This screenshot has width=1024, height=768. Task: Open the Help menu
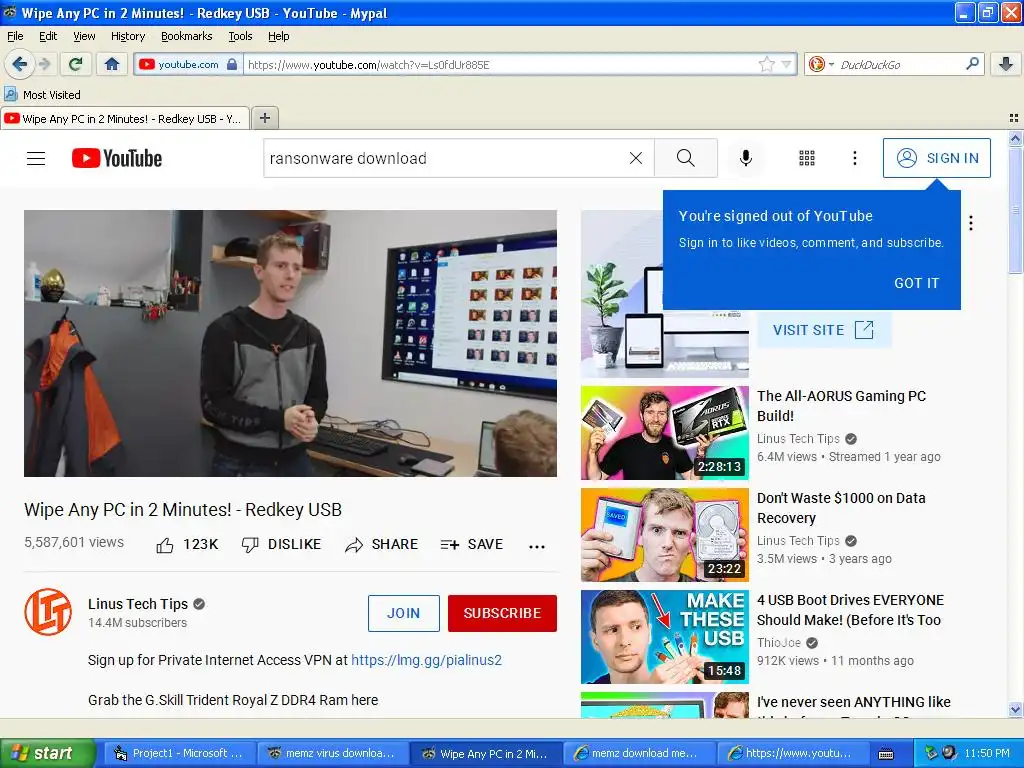pyautogui.click(x=278, y=36)
